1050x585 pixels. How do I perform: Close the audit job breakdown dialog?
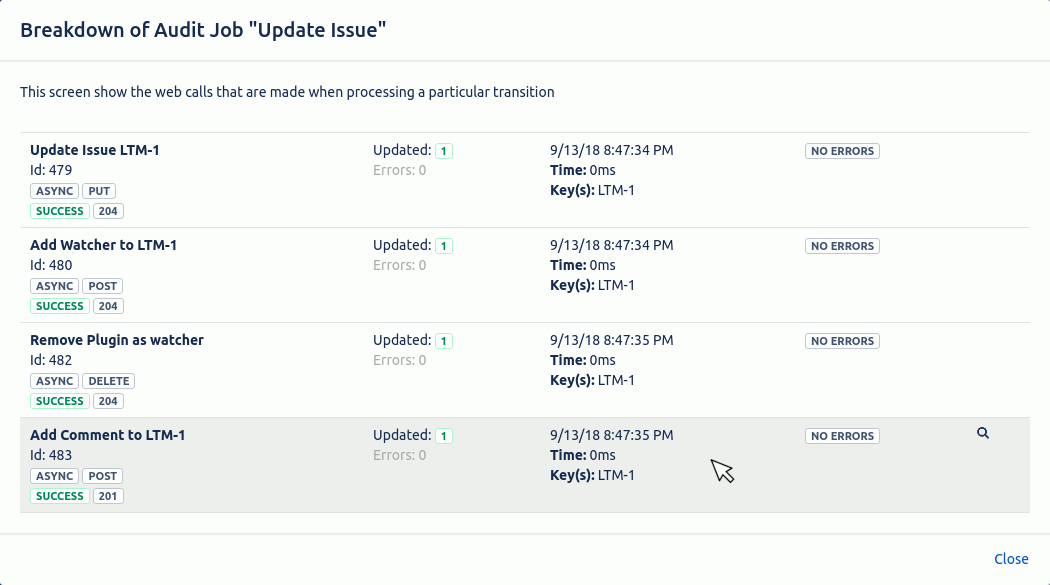pyautogui.click(x=1011, y=559)
